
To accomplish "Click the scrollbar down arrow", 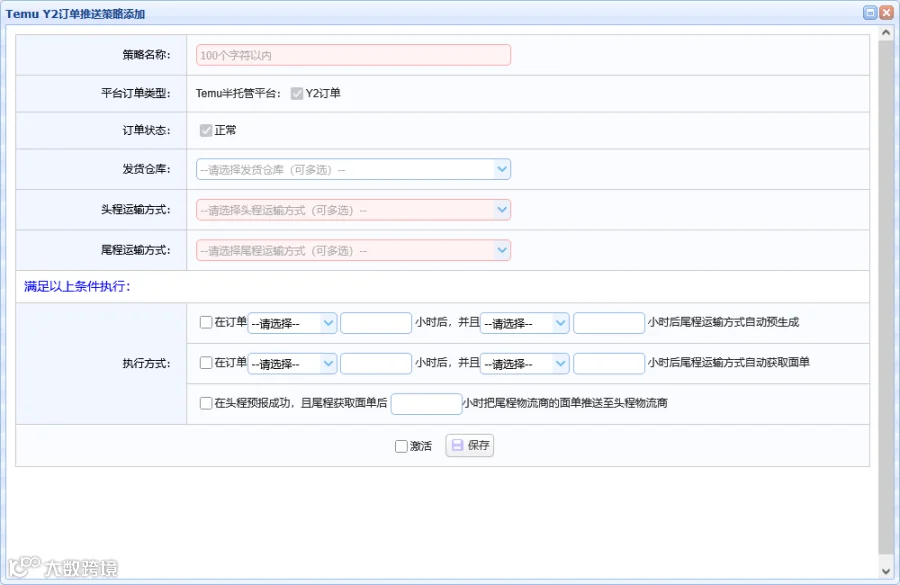I will pos(886,571).
